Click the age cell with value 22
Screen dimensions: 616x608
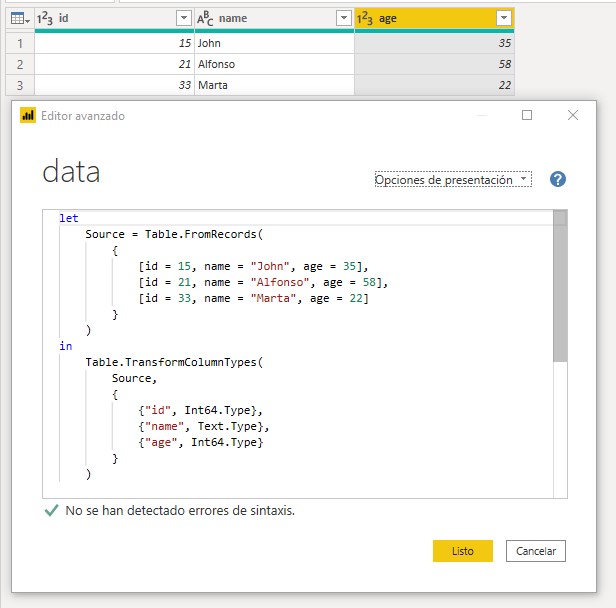[434, 85]
